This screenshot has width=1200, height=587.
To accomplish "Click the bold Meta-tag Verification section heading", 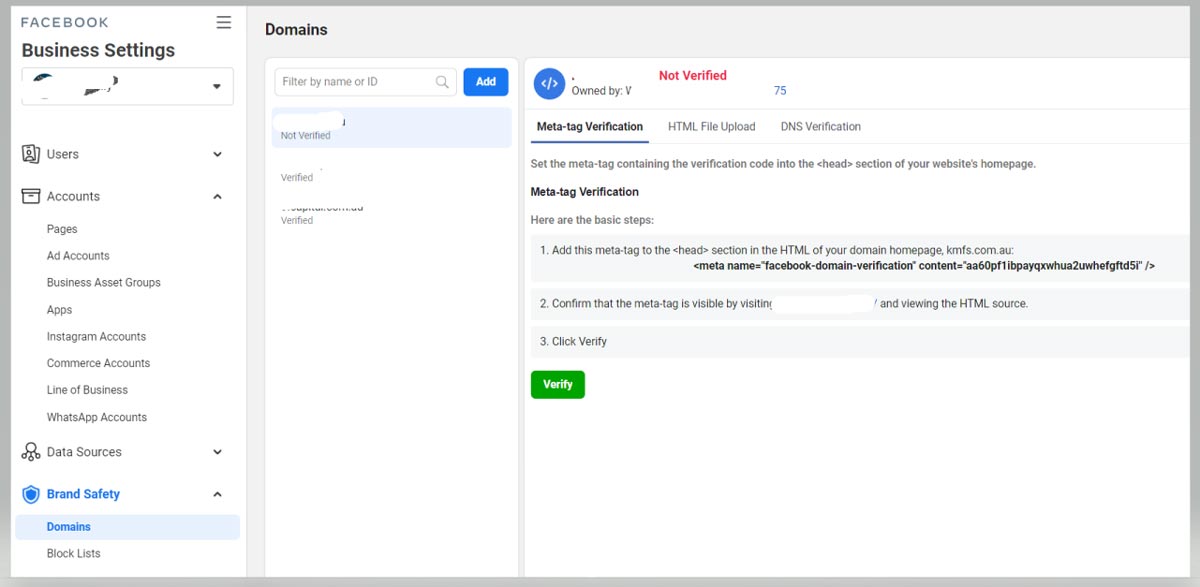I will (584, 191).
